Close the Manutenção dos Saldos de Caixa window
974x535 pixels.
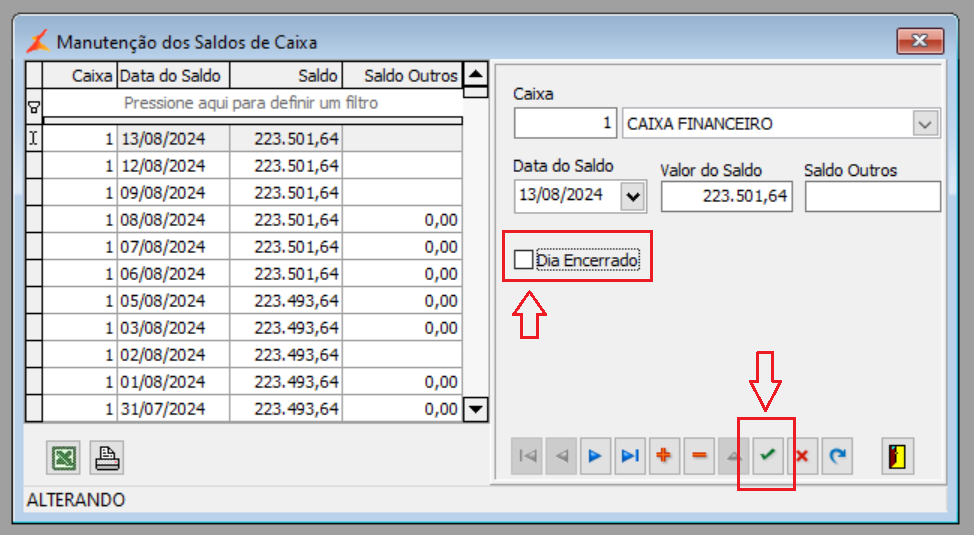(920, 41)
